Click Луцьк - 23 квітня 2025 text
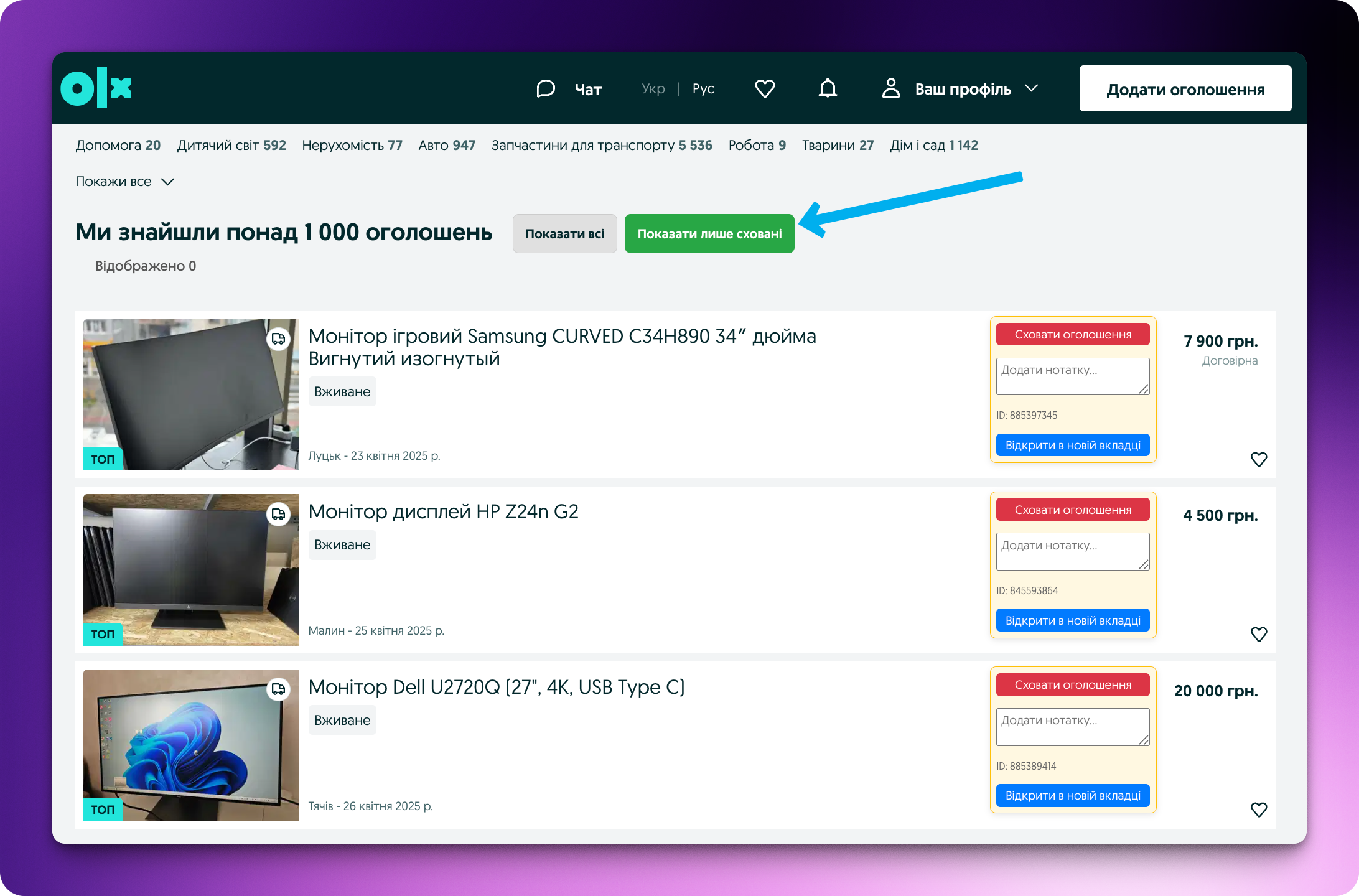The image size is (1359, 896). (x=374, y=456)
